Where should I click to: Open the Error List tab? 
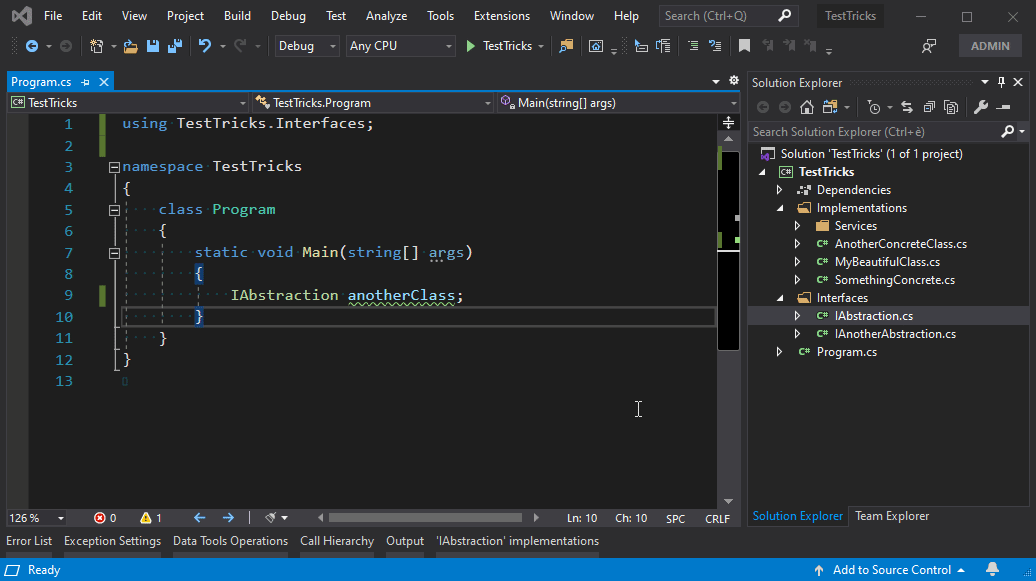click(29, 541)
